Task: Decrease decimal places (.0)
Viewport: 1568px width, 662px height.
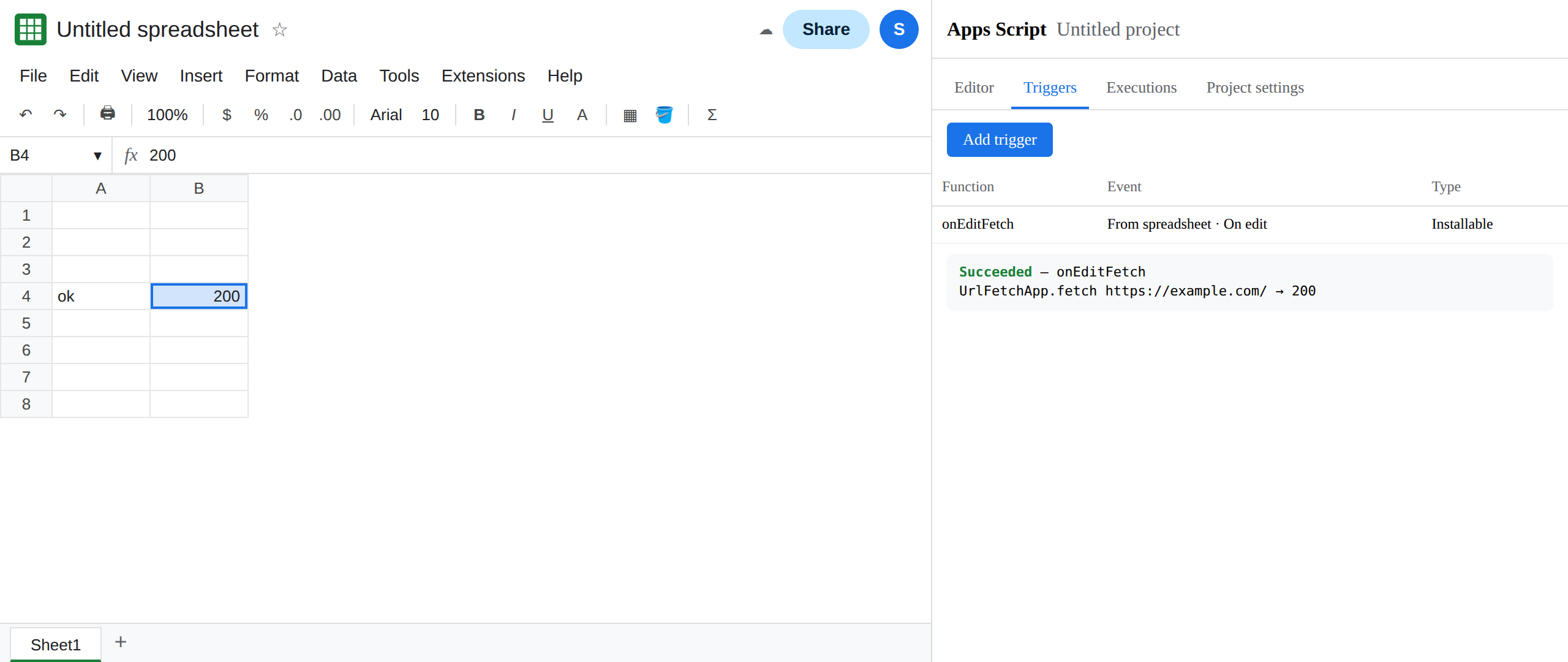Action: pos(295,115)
